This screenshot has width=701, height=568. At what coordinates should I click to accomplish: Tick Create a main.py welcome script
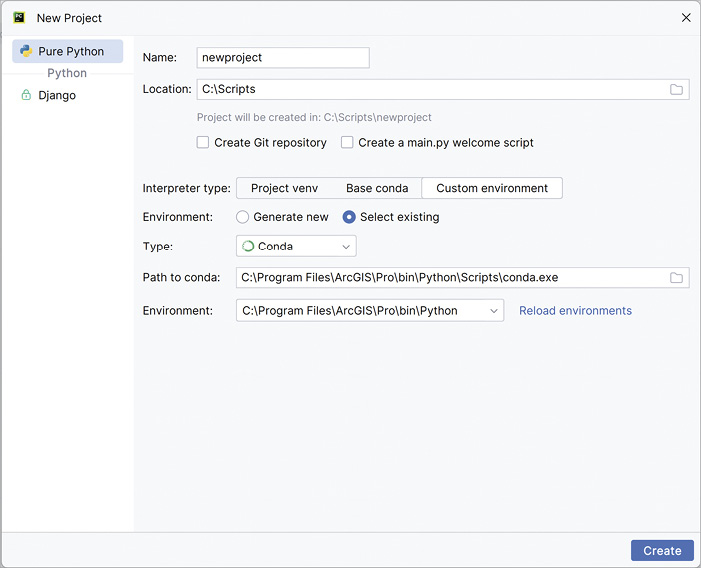348,143
